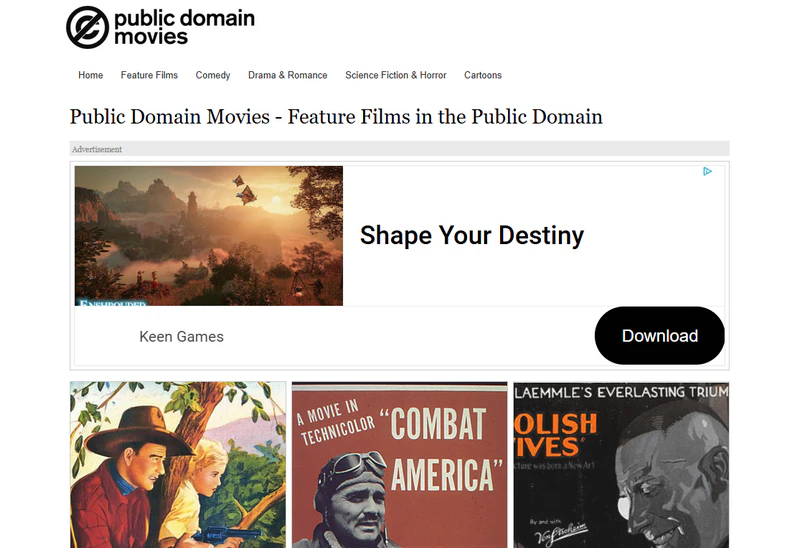Click the Advertisement label text
Screen dimensions: 800x548
coord(97,150)
